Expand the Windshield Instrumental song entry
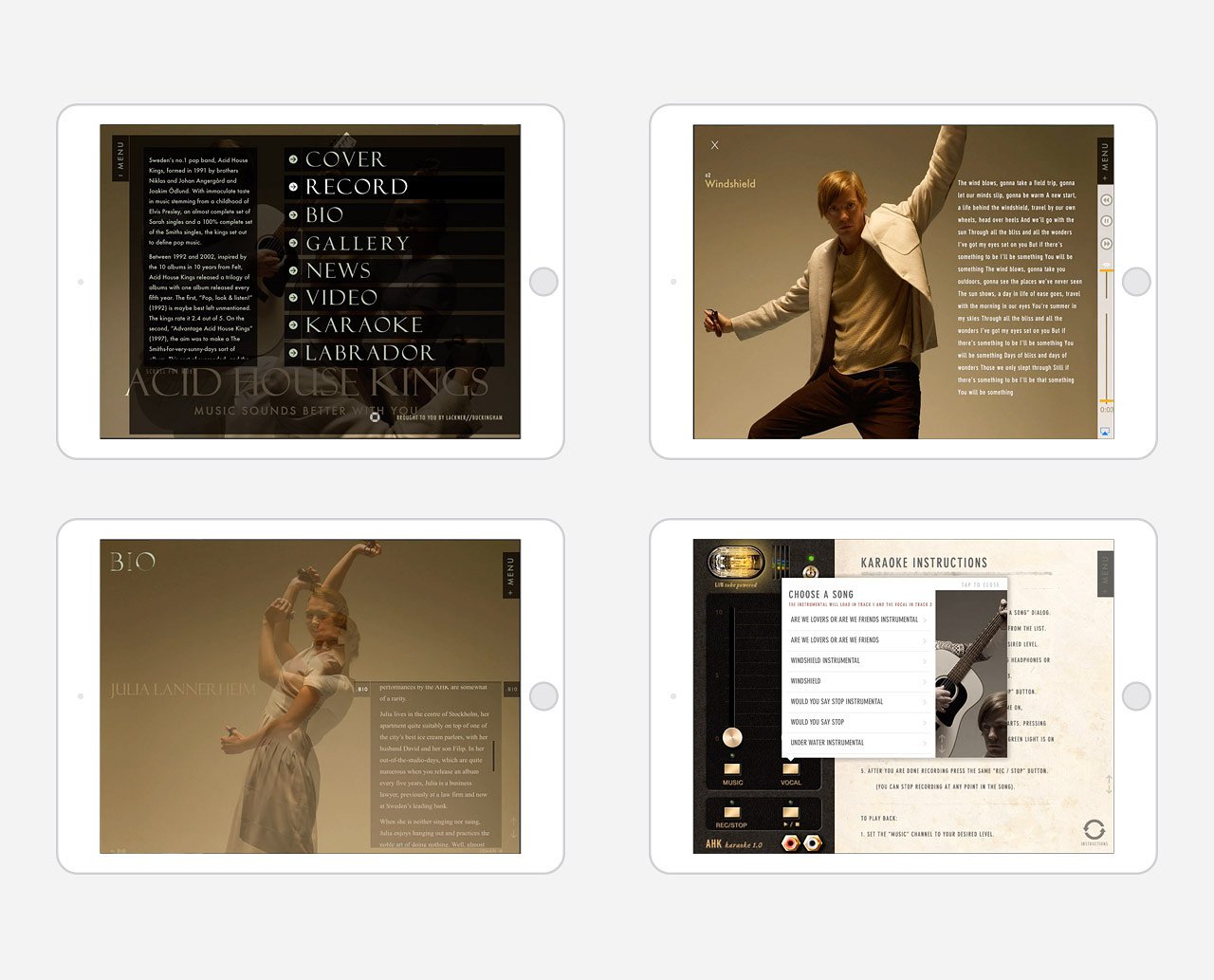This screenshot has height=980, width=1214. [x=857, y=660]
